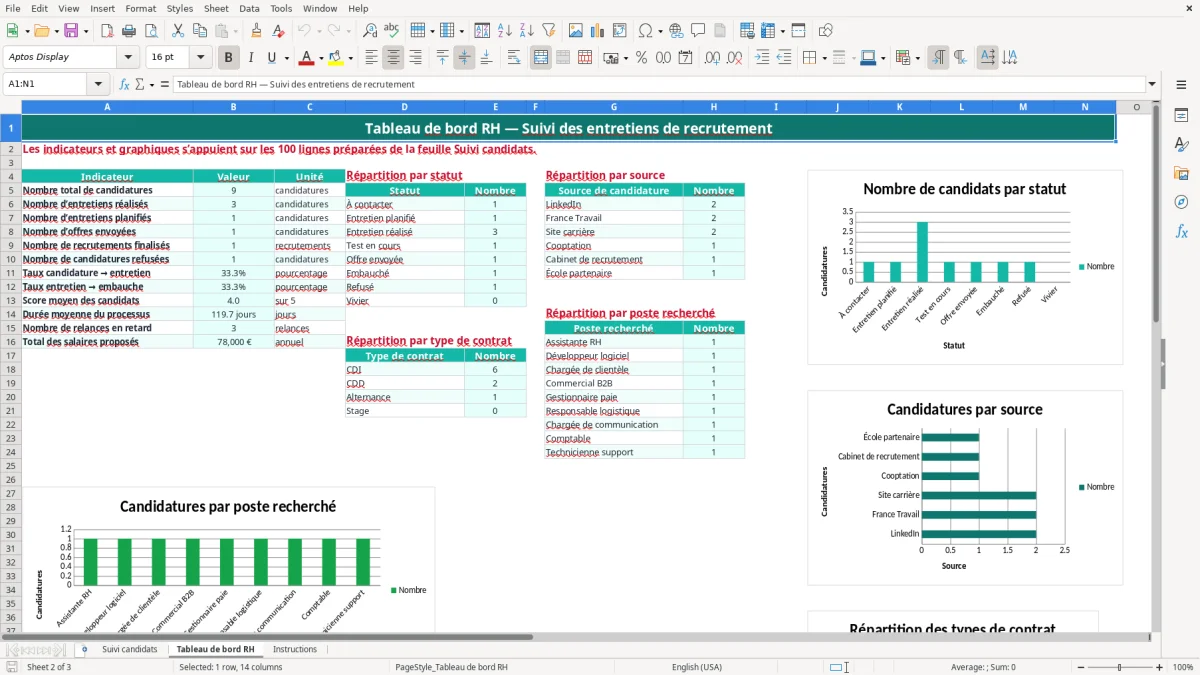Viewport: 1200px width, 675px height.
Task: Insert an image via toolbar icon
Action: [x=575, y=31]
